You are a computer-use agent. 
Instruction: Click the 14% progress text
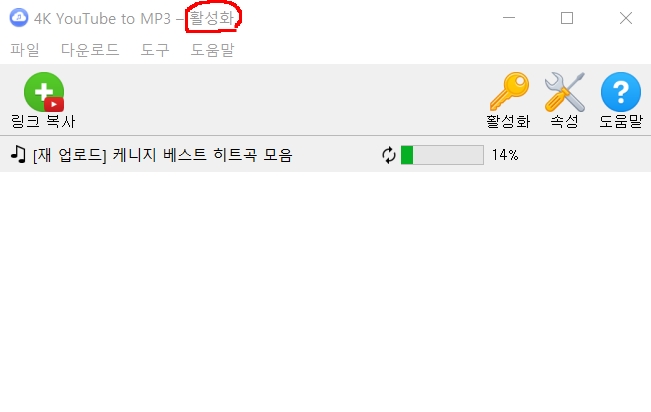(x=505, y=155)
